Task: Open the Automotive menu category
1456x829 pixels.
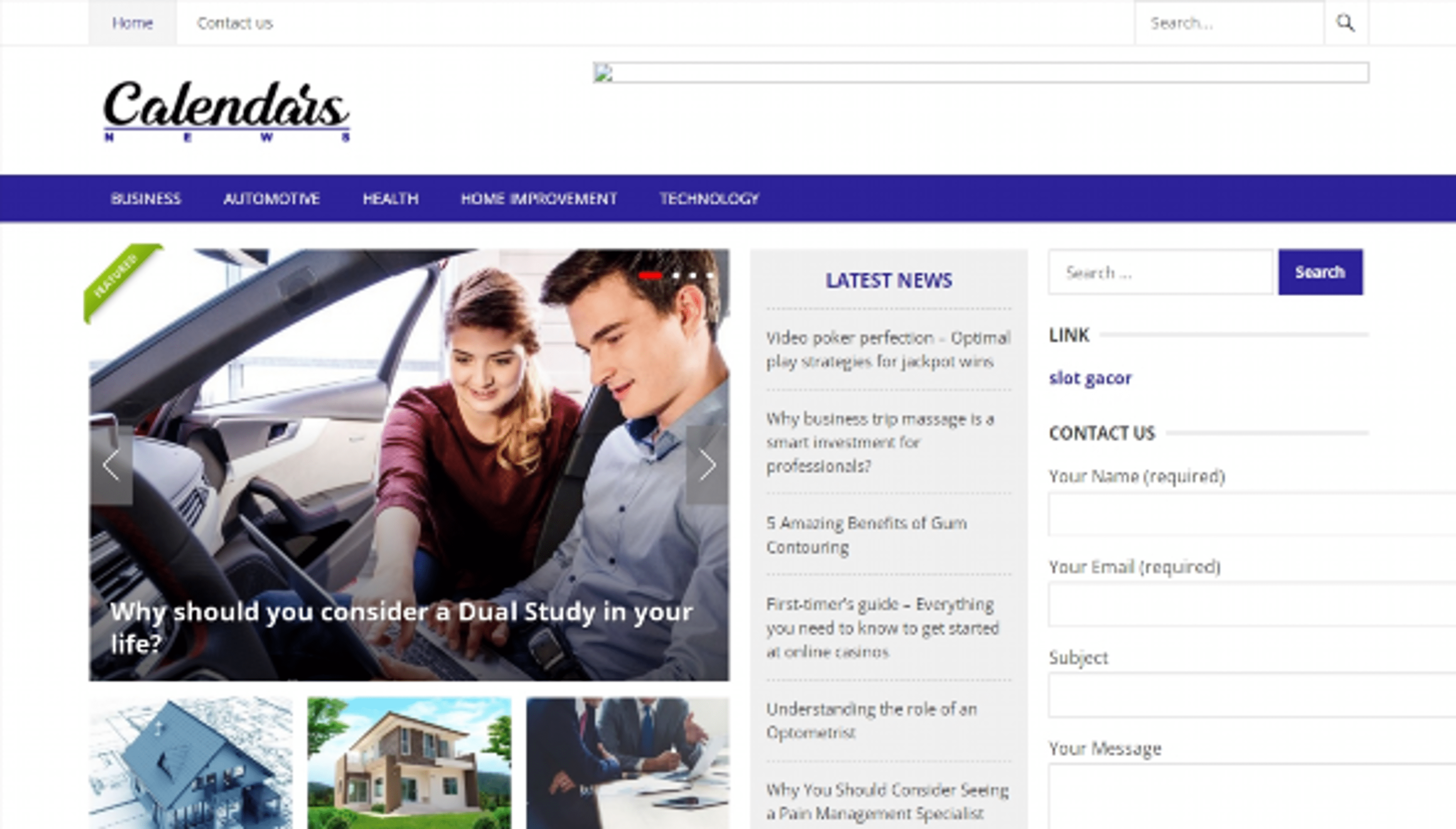Action: 271,198
